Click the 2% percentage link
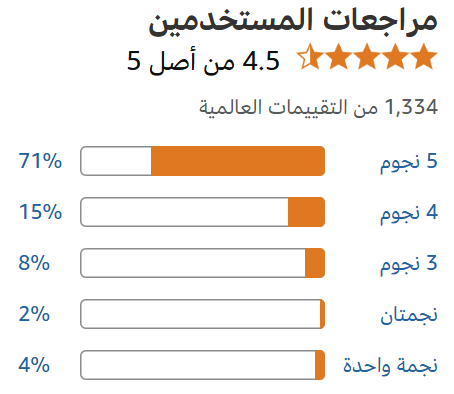This screenshot has height=394, width=454. (34, 314)
